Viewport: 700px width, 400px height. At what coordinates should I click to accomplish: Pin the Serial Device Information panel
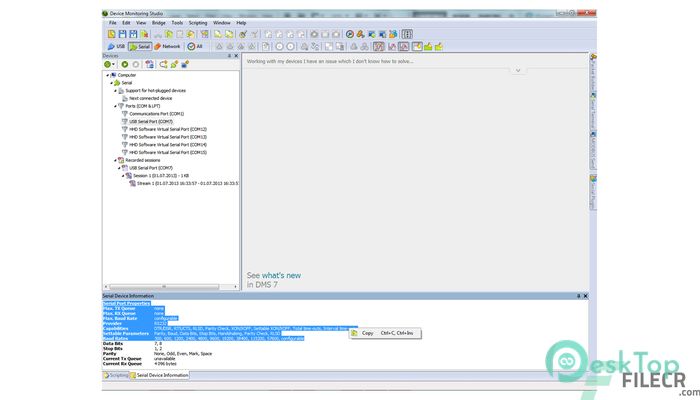(x=579, y=296)
